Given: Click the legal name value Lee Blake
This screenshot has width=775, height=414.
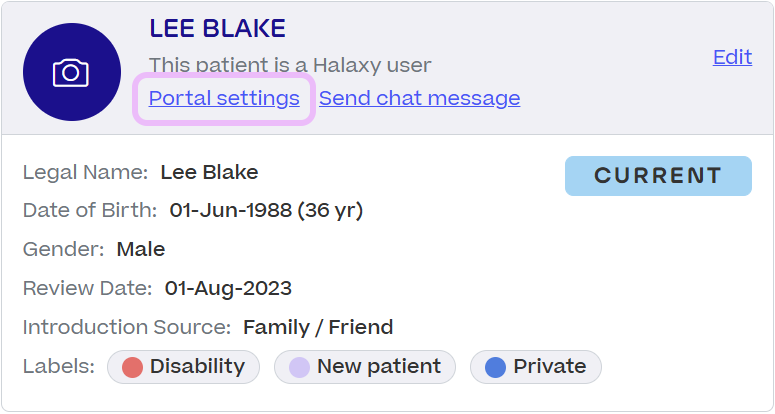Looking at the screenshot, I should (209, 172).
